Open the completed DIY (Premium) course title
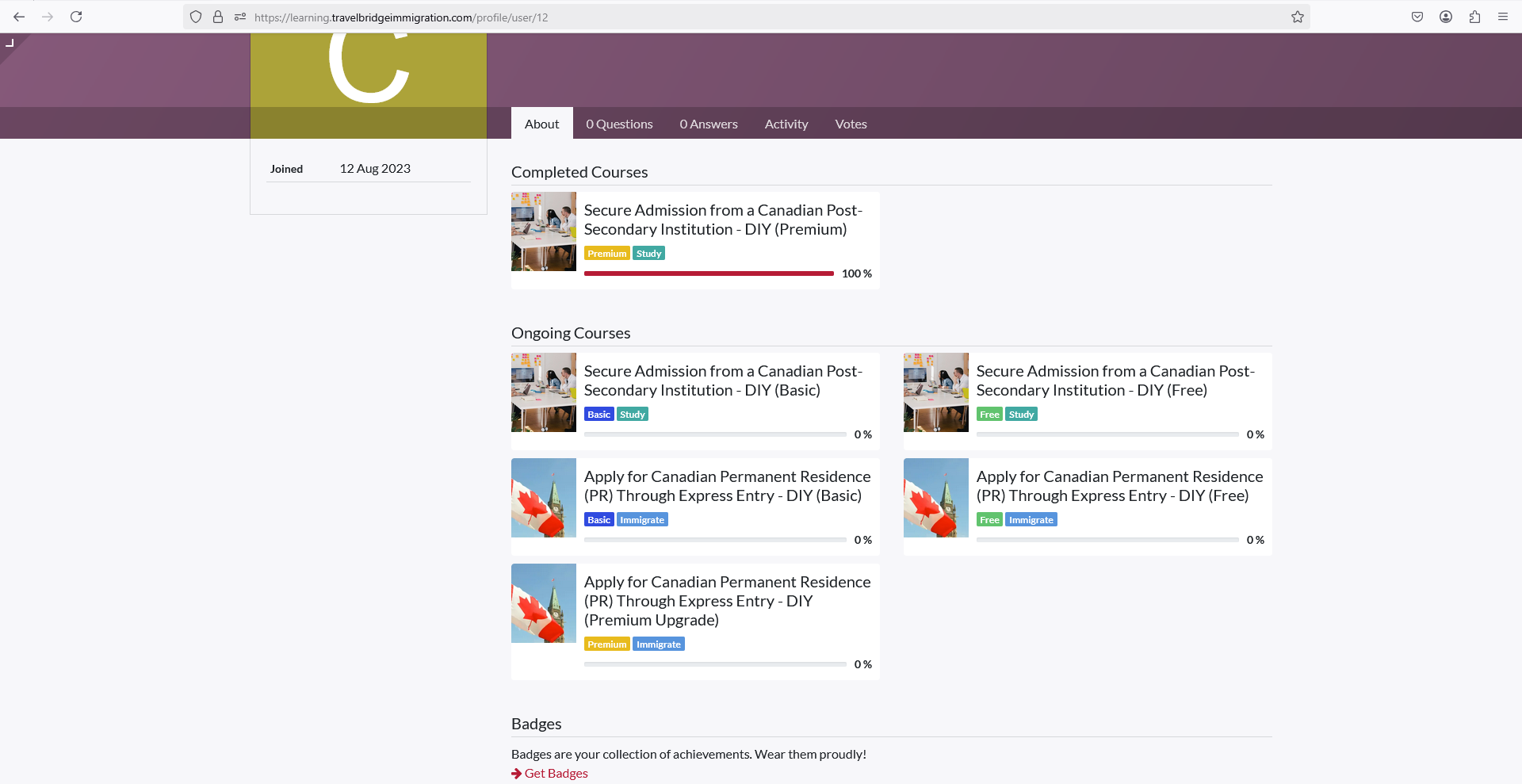 coord(722,220)
